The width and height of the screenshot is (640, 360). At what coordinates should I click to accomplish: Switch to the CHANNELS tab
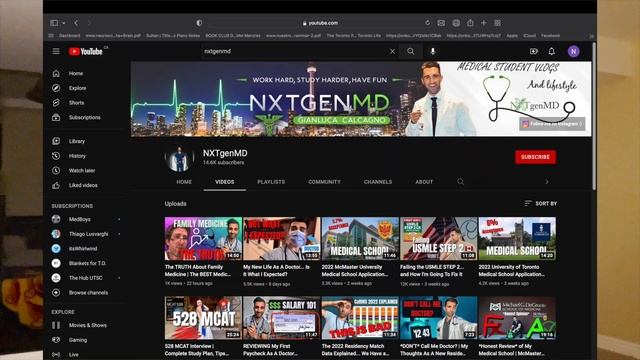tap(378, 182)
